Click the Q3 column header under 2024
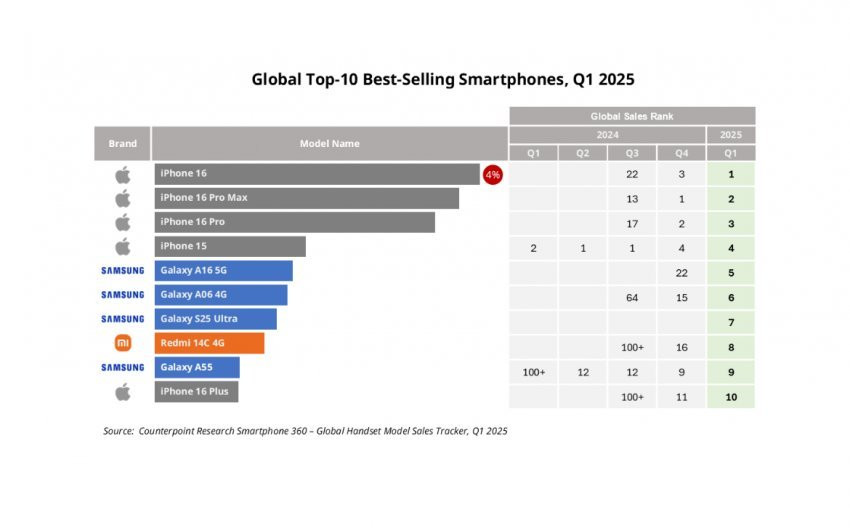Screen dimensions: 850x528 click(x=632, y=153)
